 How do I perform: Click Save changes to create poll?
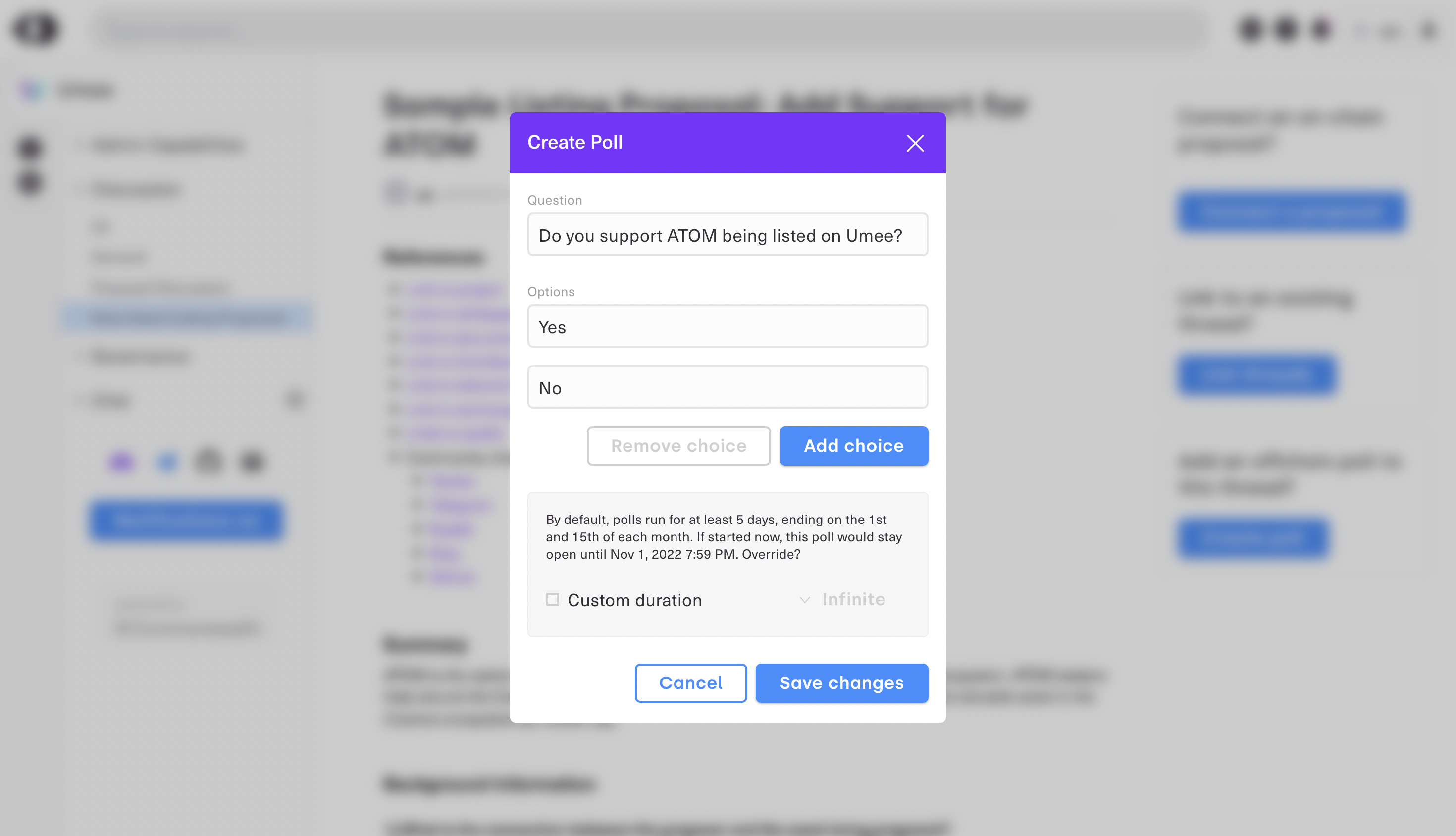841,682
